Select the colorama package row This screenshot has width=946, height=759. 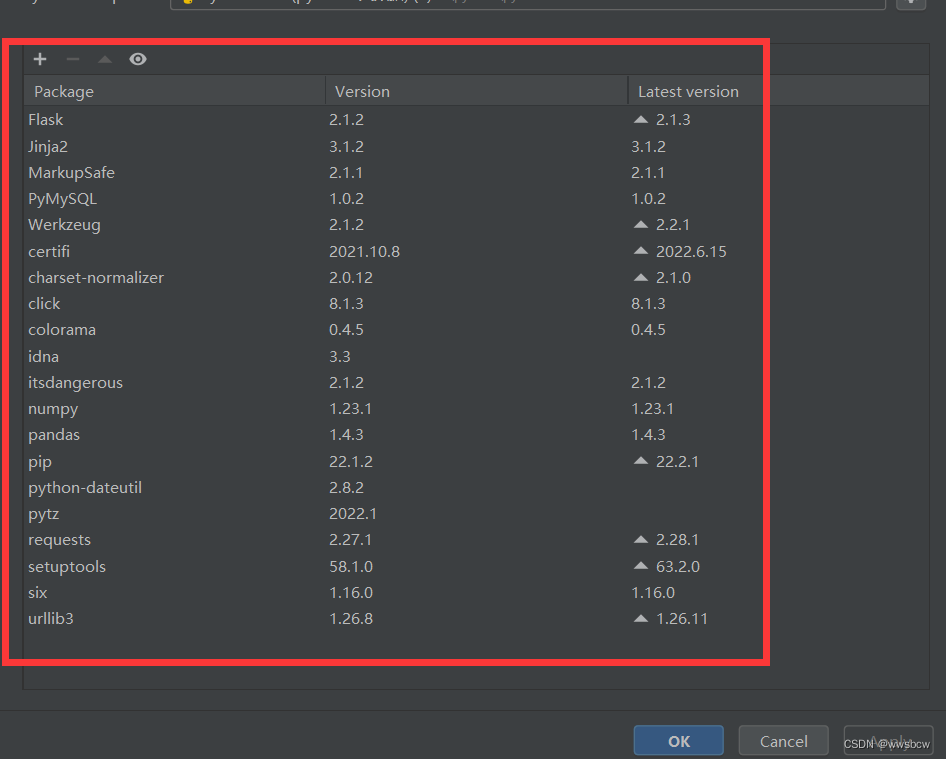[x=477, y=329]
